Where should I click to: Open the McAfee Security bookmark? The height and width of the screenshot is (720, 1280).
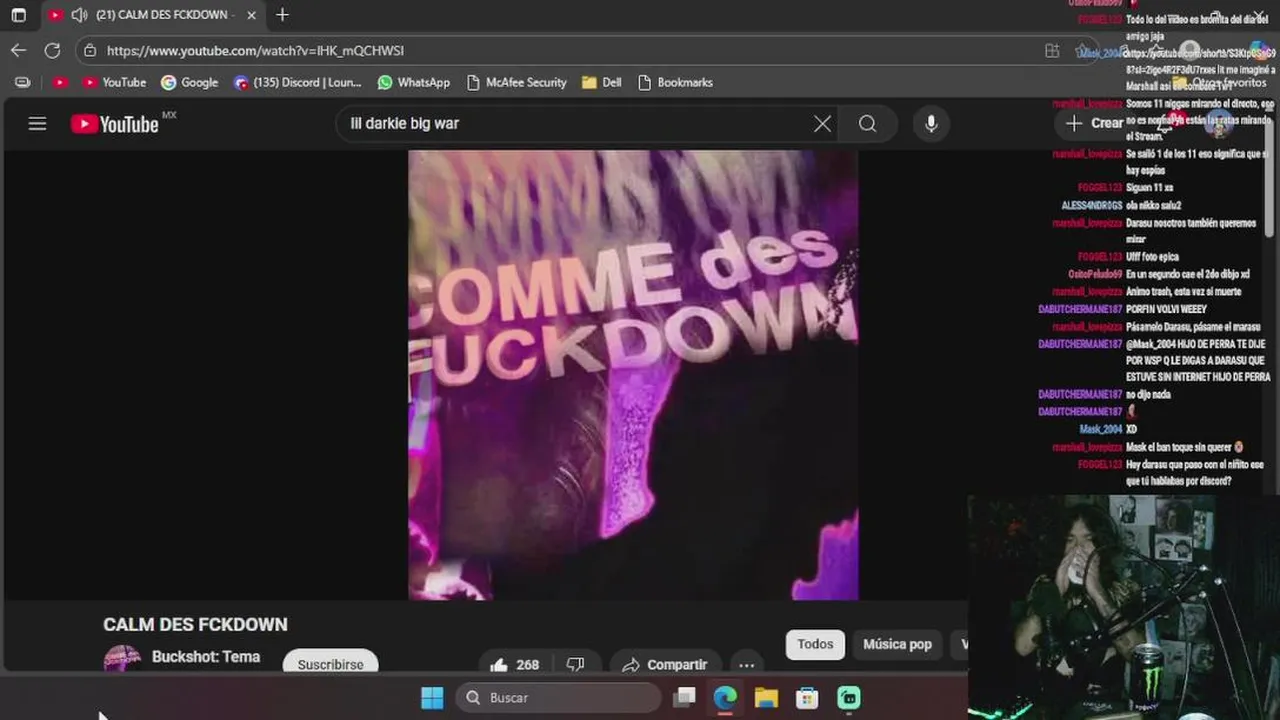pos(516,82)
